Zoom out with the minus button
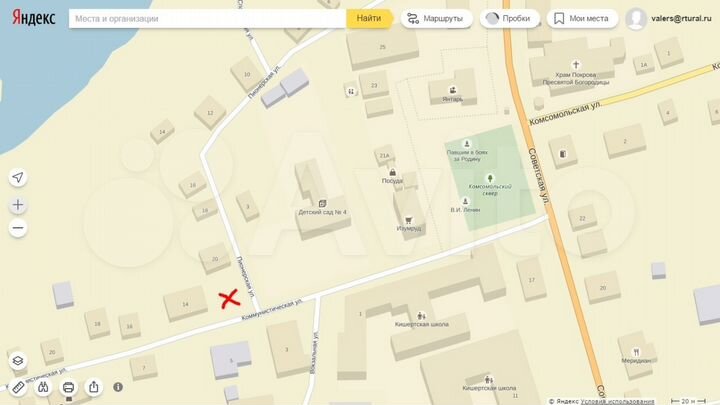This screenshot has height=405, width=720. [18, 228]
